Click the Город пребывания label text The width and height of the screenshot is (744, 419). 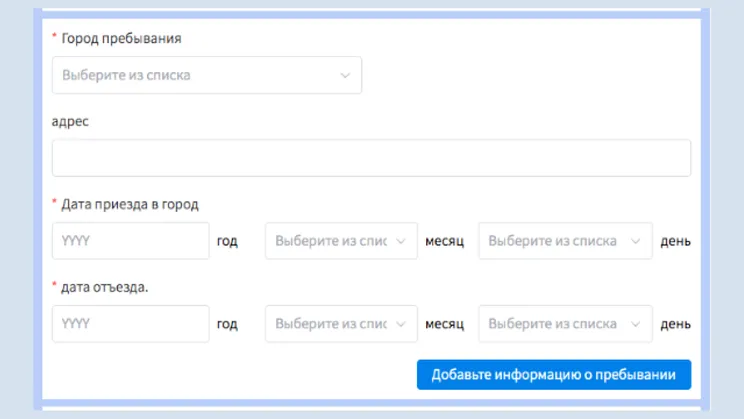[121, 38]
